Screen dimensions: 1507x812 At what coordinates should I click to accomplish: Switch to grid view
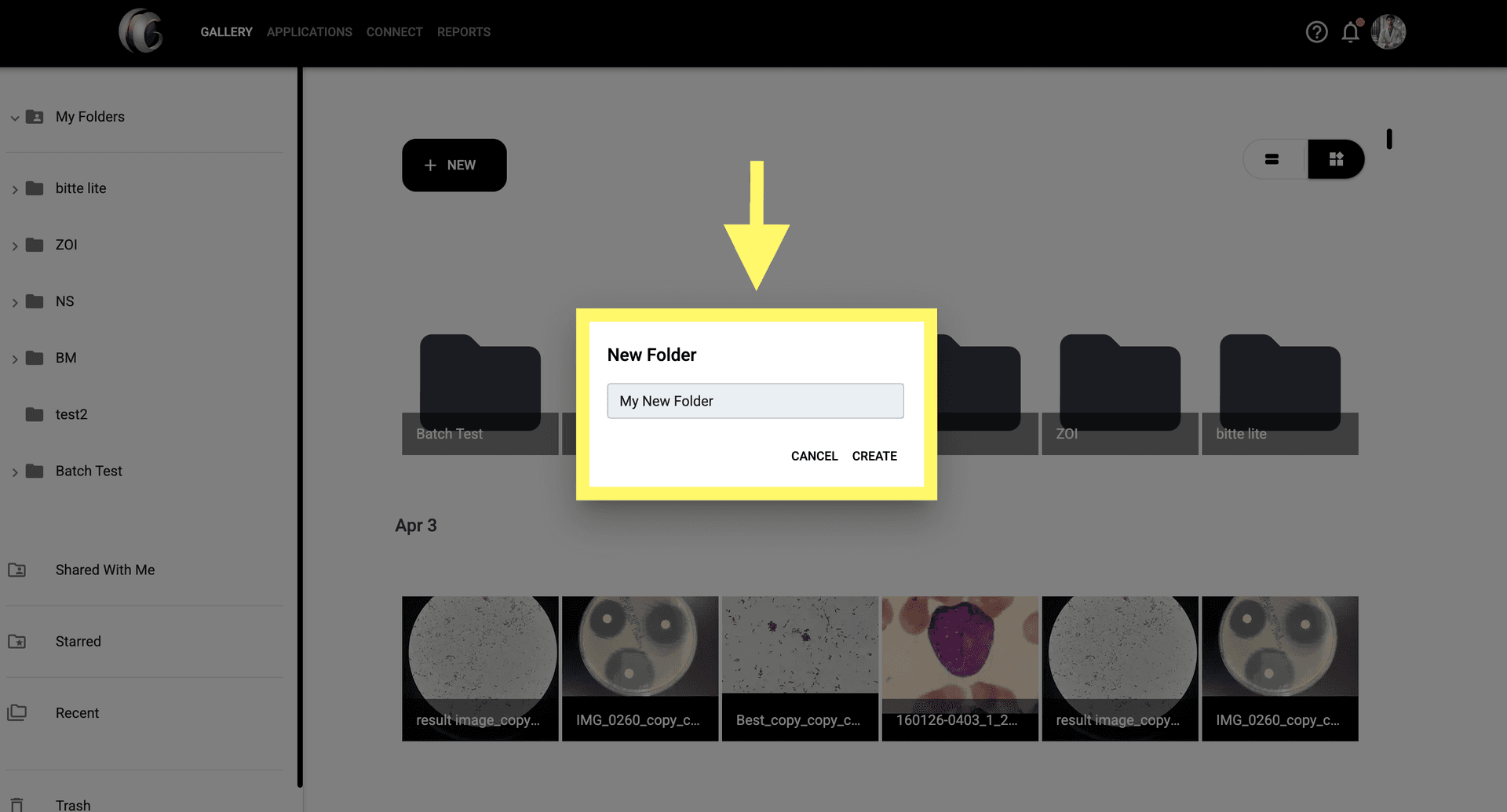click(1336, 159)
